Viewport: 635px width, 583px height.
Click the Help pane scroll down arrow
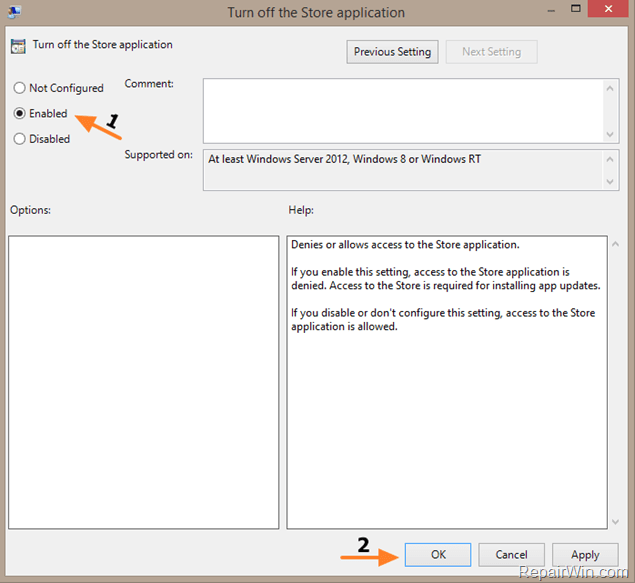tap(616, 522)
